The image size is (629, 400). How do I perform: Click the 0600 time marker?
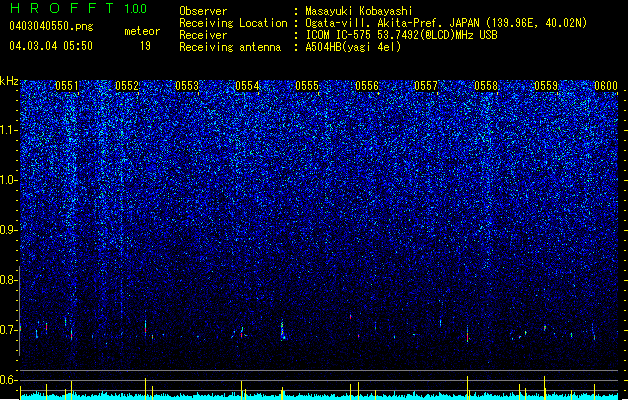606,86
